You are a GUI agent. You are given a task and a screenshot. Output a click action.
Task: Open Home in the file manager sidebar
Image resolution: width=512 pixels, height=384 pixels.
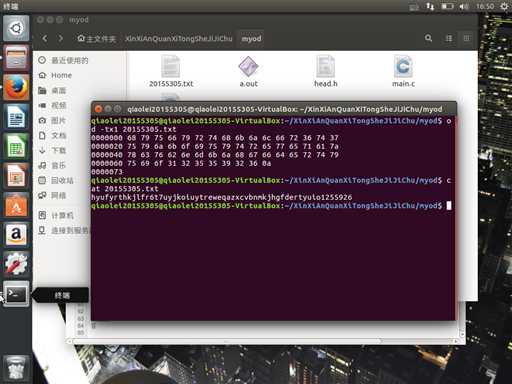coord(55,75)
